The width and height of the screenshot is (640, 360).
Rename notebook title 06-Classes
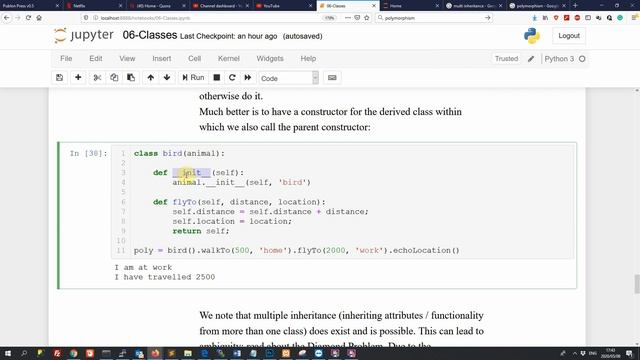point(150,36)
